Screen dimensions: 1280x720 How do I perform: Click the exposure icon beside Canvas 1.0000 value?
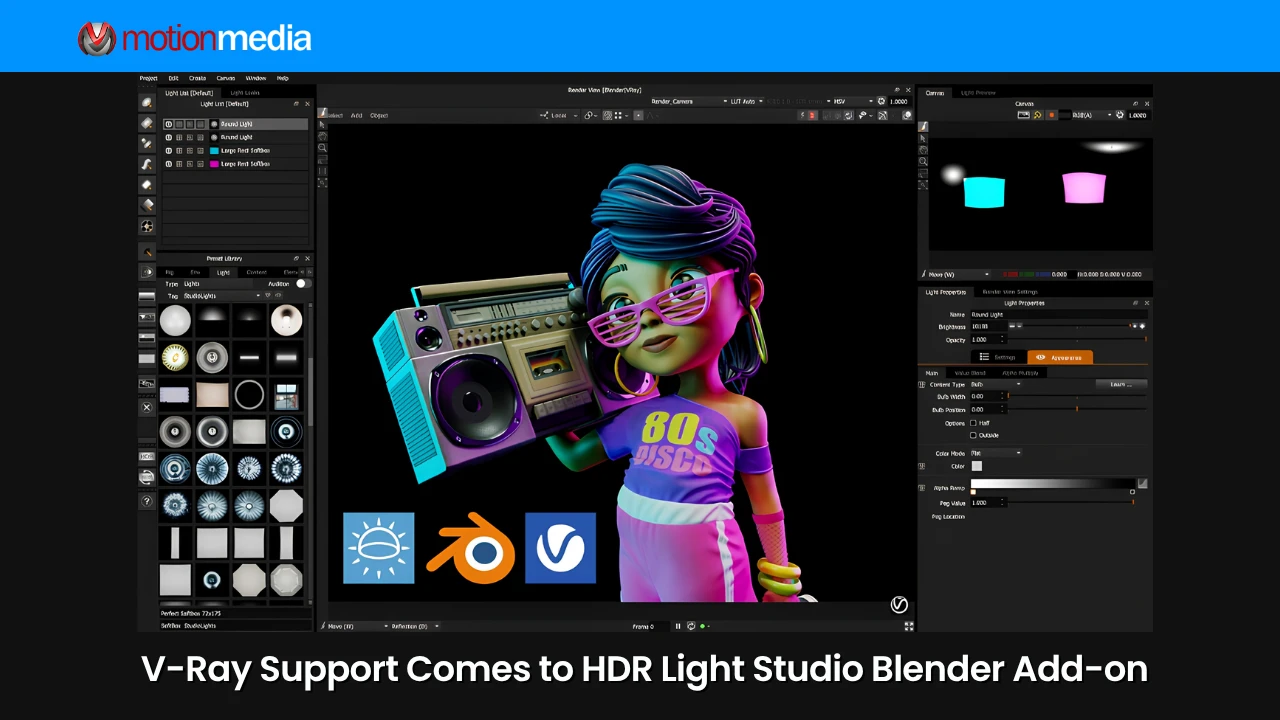click(1119, 115)
